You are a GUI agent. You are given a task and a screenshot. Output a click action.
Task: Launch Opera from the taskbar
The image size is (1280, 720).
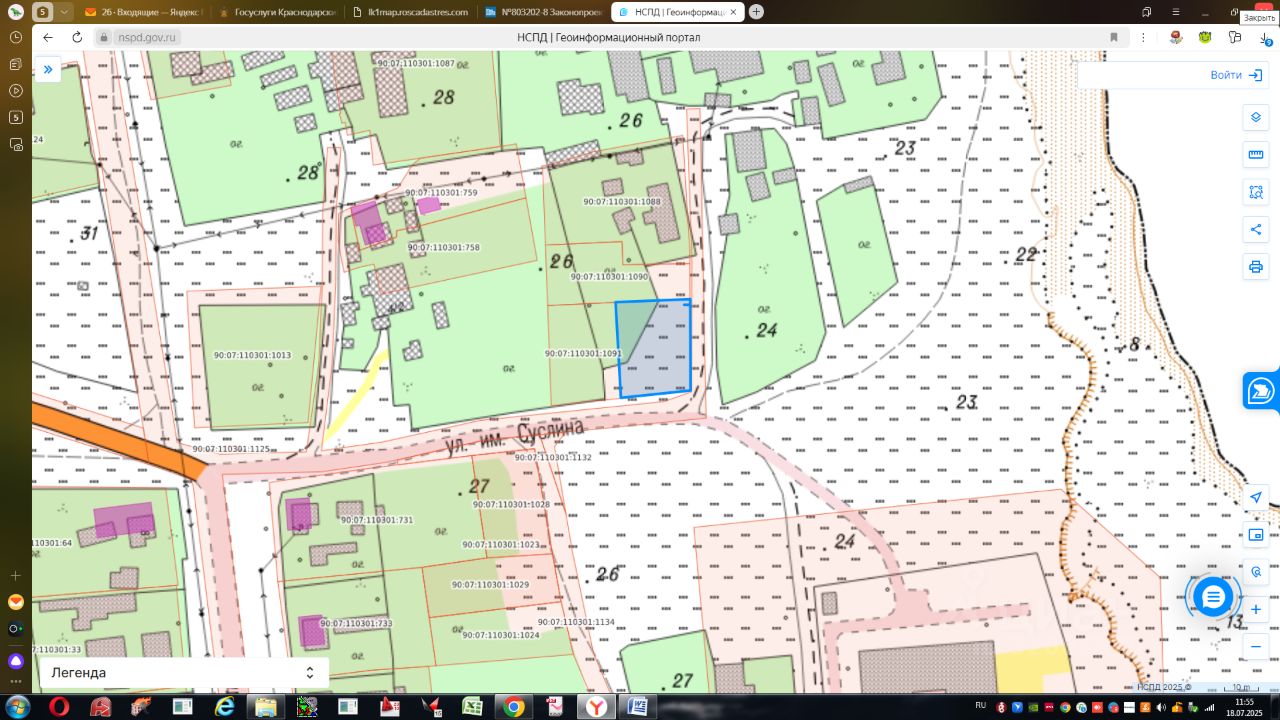coord(59,707)
